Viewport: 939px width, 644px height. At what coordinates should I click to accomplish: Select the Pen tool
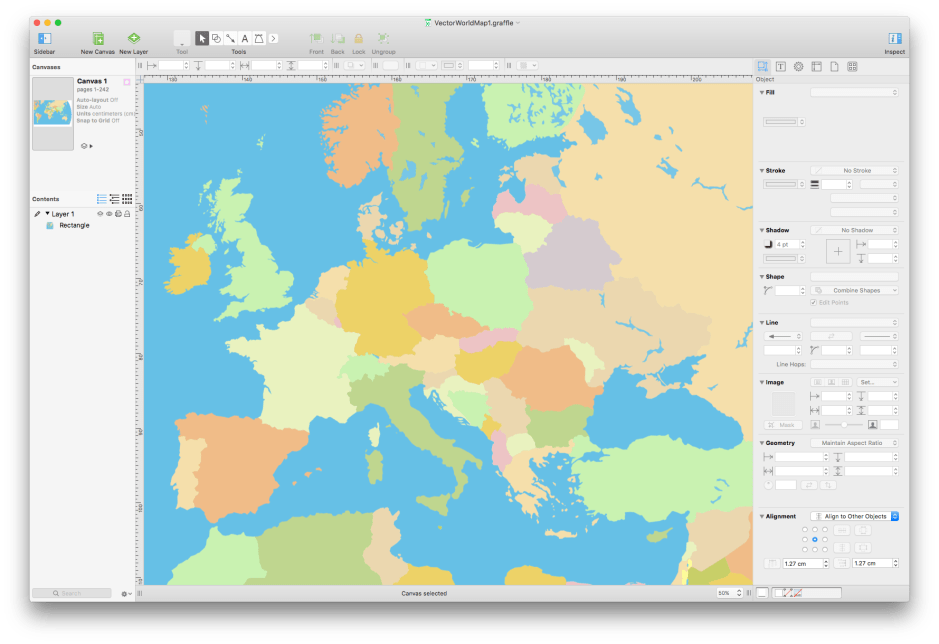pyautogui.click(x=258, y=38)
